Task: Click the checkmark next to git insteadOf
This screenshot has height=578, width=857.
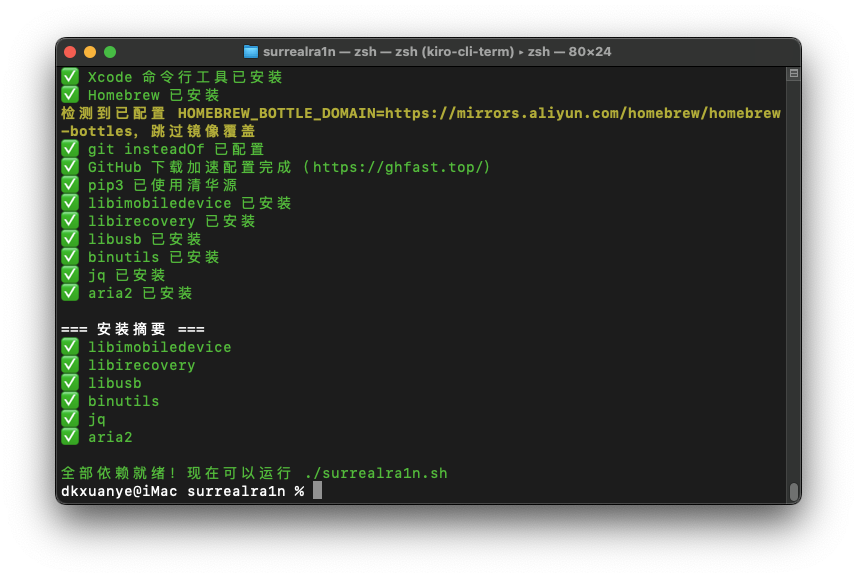Action: tap(70, 149)
